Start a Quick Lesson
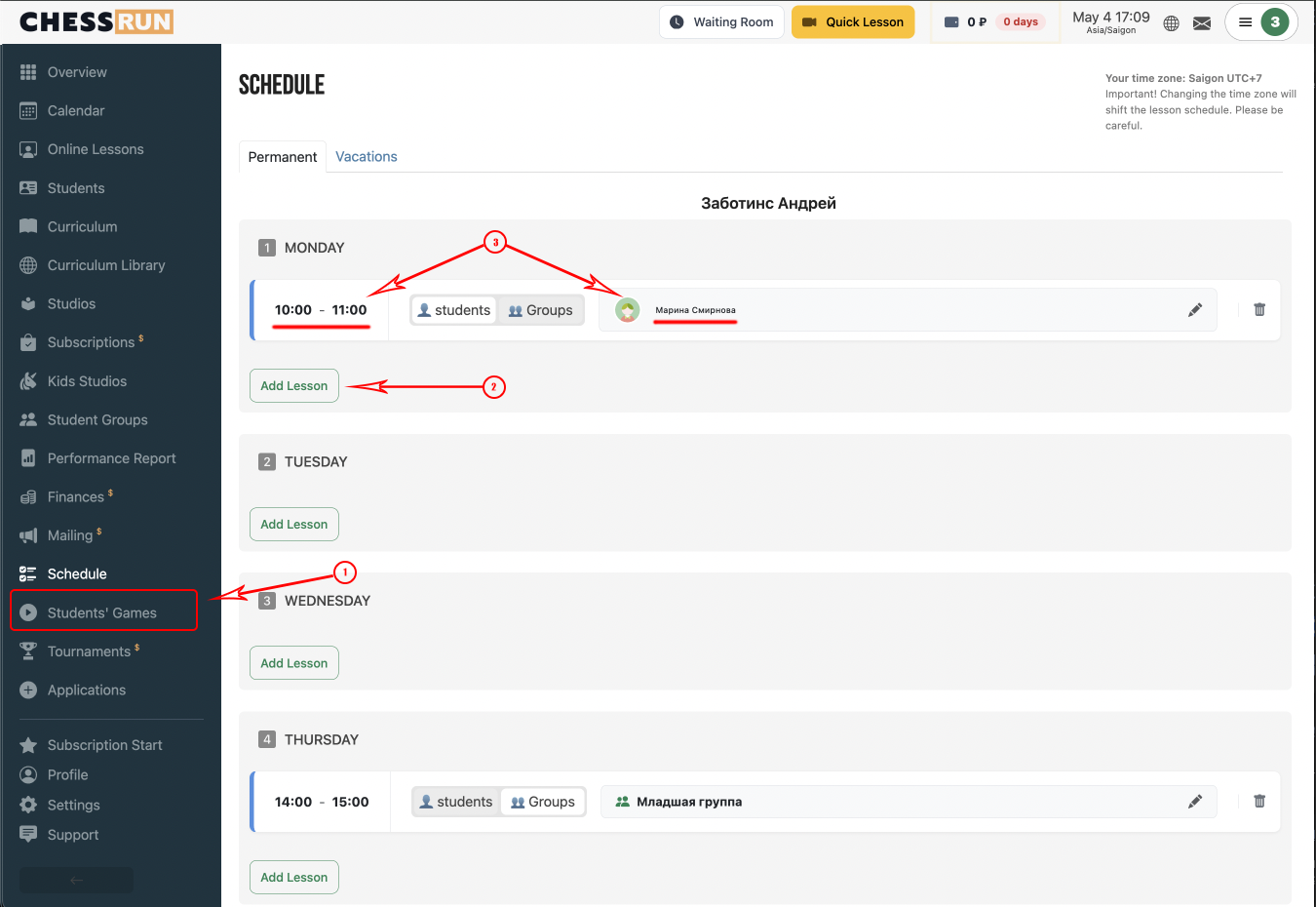This screenshot has height=907, width=1316. click(x=853, y=22)
